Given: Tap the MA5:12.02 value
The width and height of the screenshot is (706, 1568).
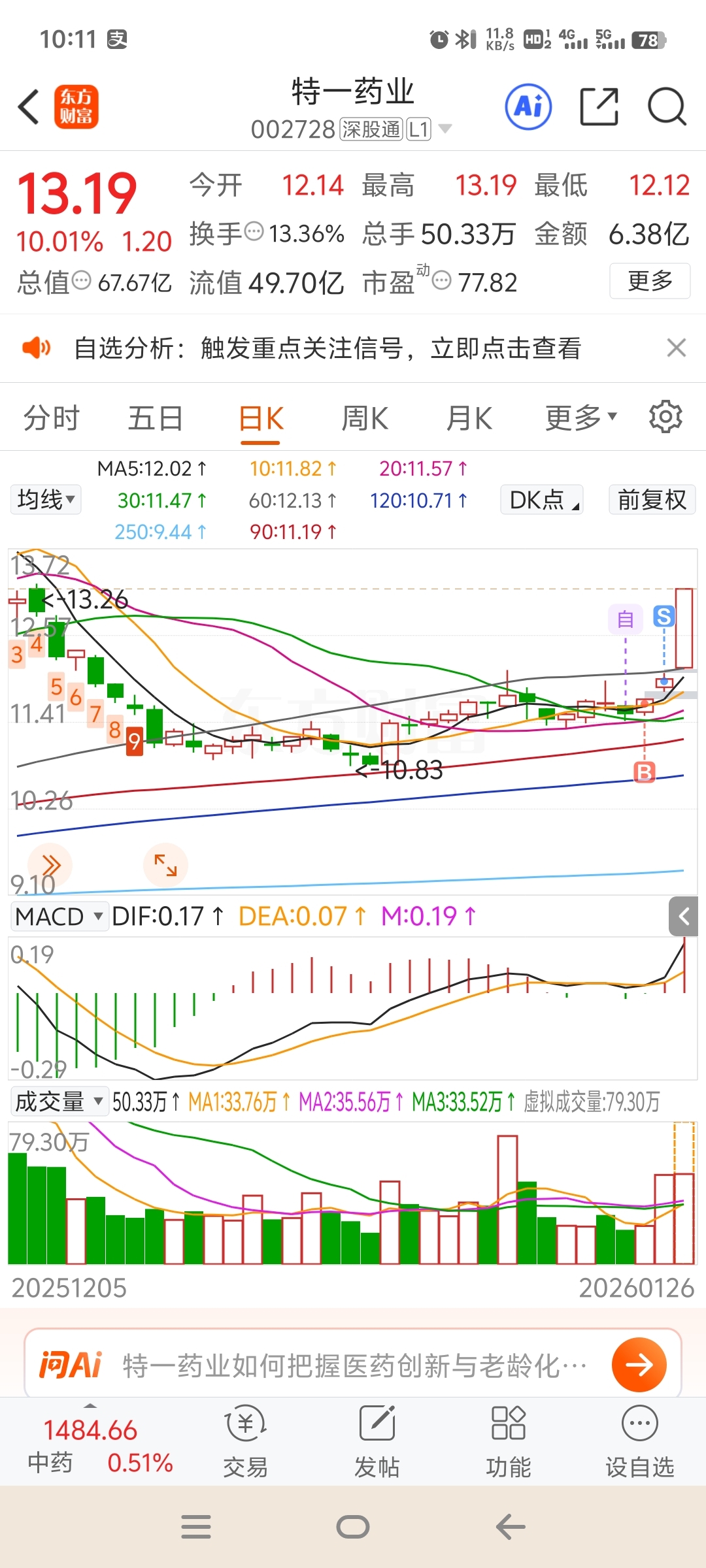Looking at the screenshot, I should (152, 468).
